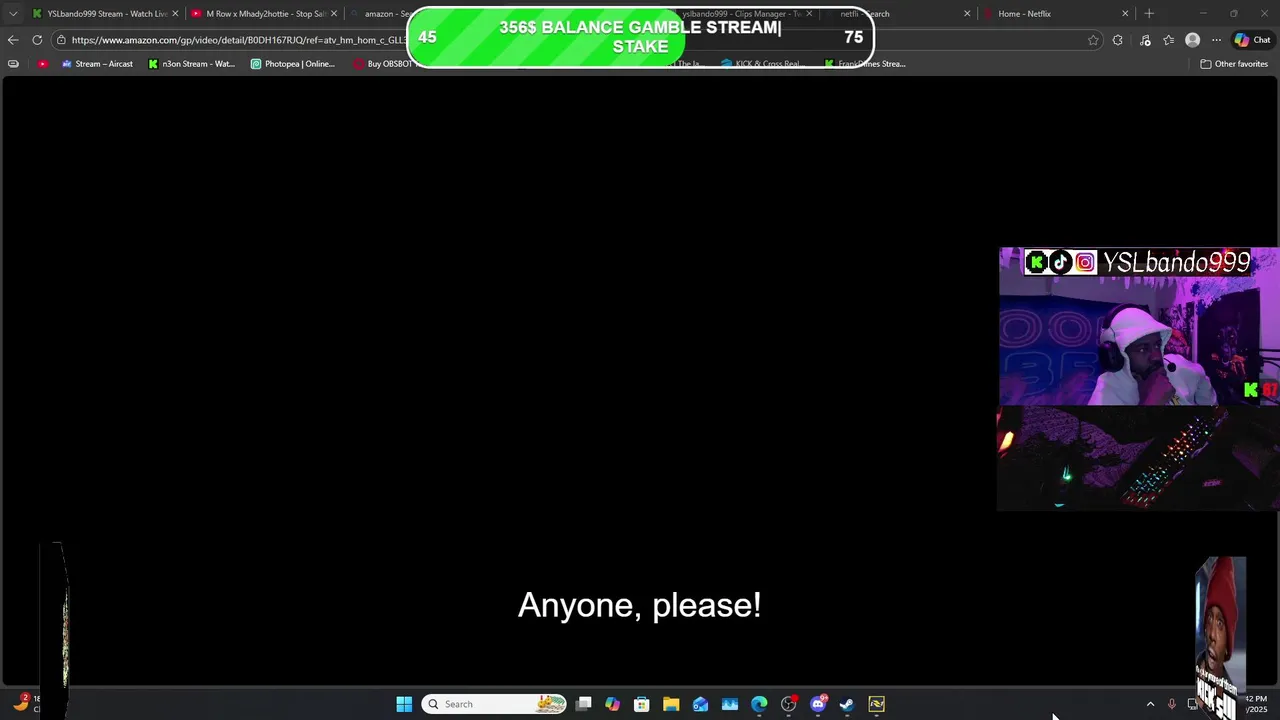Image resolution: width=1280 pixels, height=720 pixels.
Task: Open the Edge profile avatar
Action: (x=1192, y=40)
